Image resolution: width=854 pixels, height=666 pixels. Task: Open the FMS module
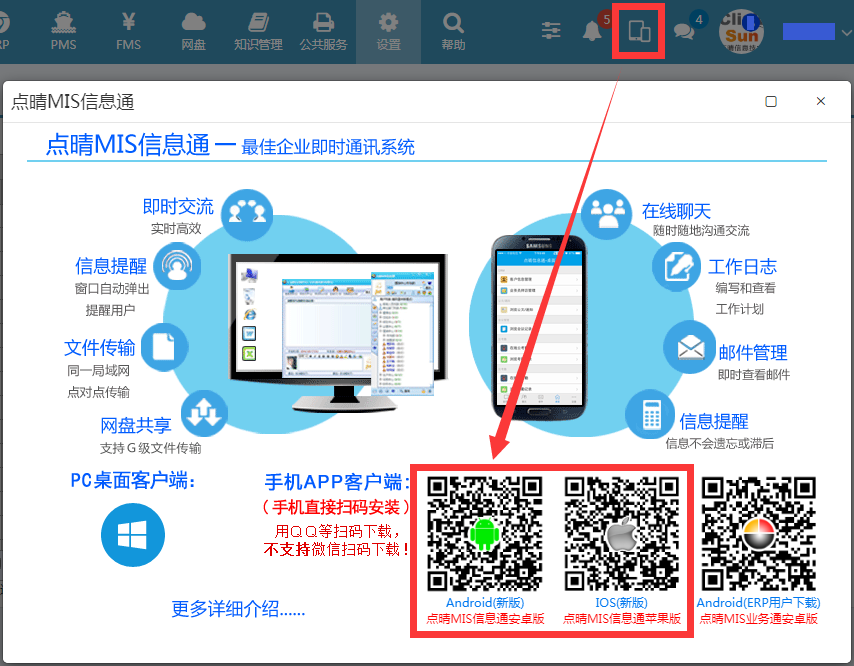pyautogui.click(x=128, y=31)
